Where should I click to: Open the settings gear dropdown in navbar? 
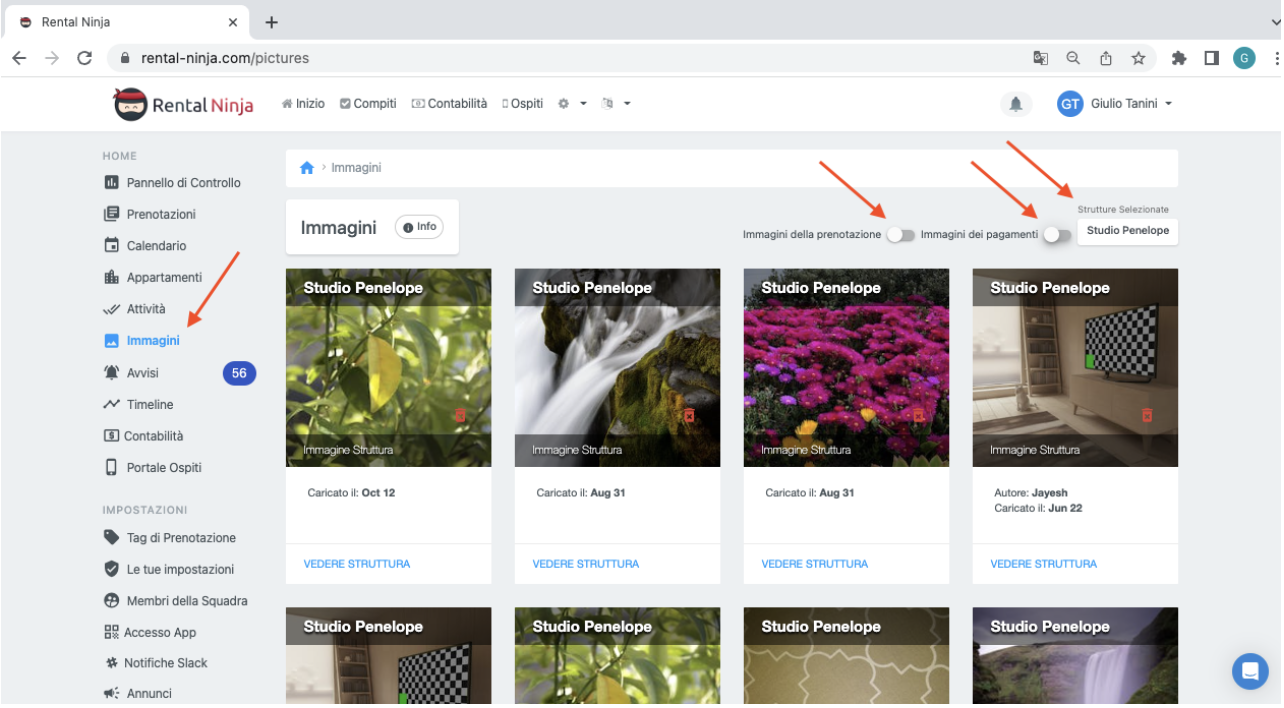(571, 104)
